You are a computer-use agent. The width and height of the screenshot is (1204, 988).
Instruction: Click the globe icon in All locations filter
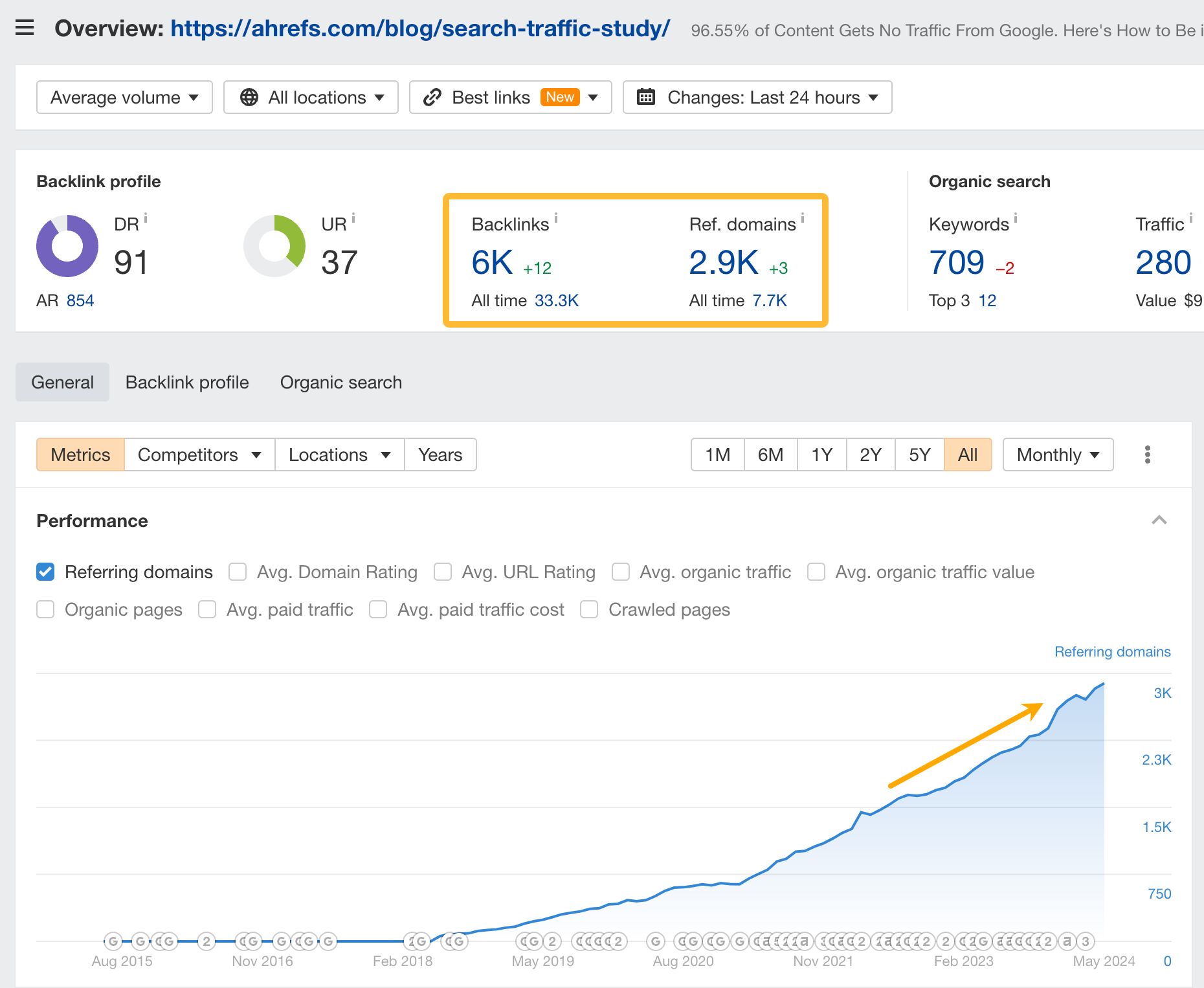click(249, 97)
